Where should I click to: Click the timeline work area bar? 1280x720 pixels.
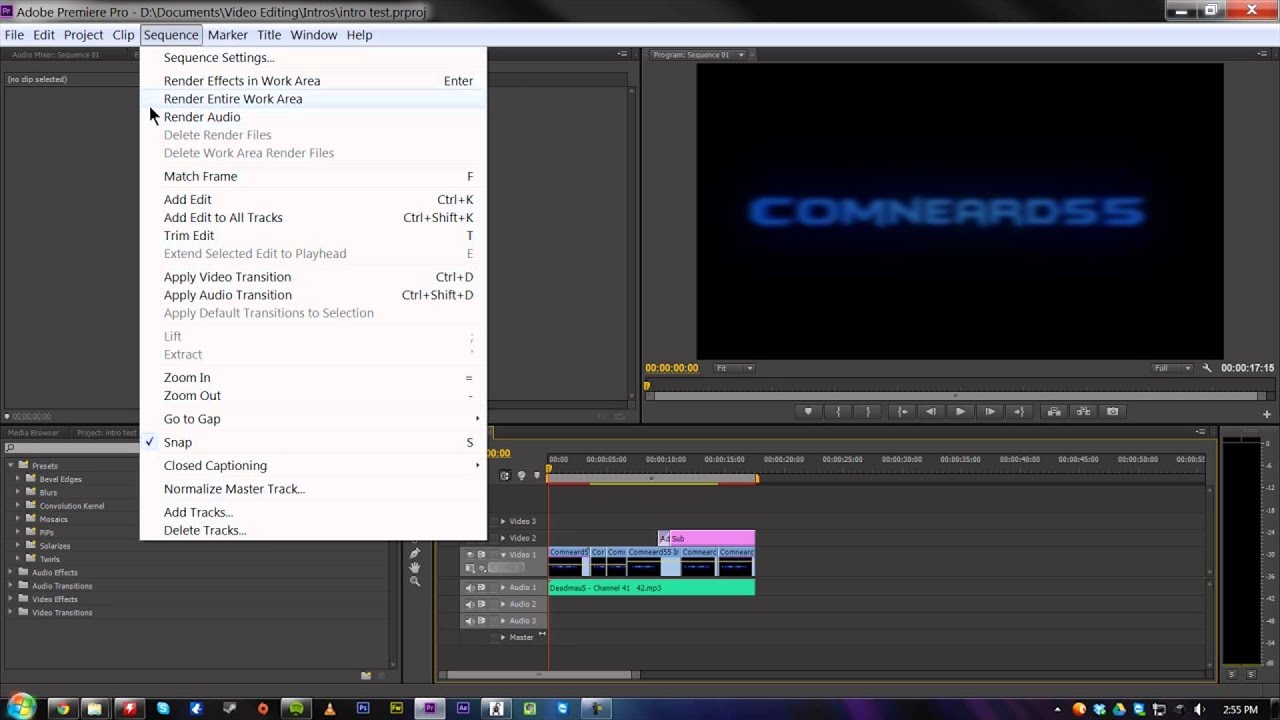(x=652, y=478)
